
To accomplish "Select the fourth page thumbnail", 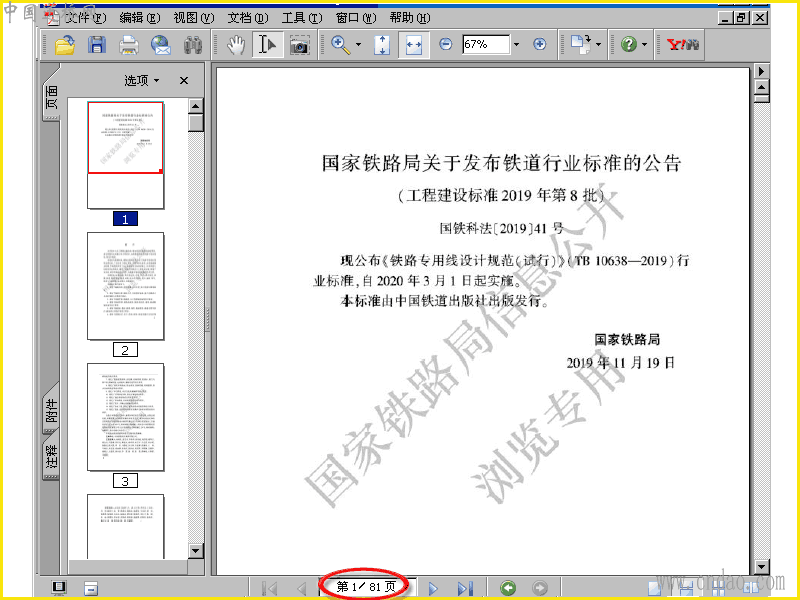I will (x=126, y=527).
